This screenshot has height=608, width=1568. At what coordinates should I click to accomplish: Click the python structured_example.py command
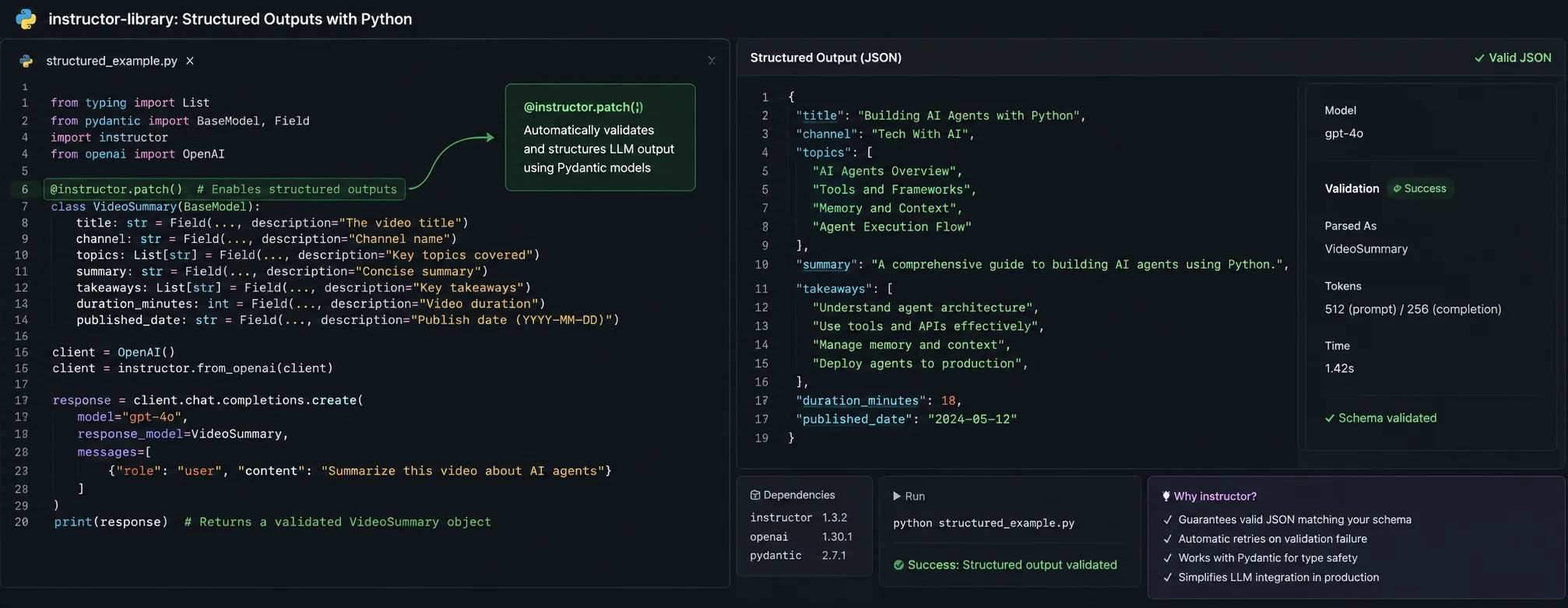983,523
